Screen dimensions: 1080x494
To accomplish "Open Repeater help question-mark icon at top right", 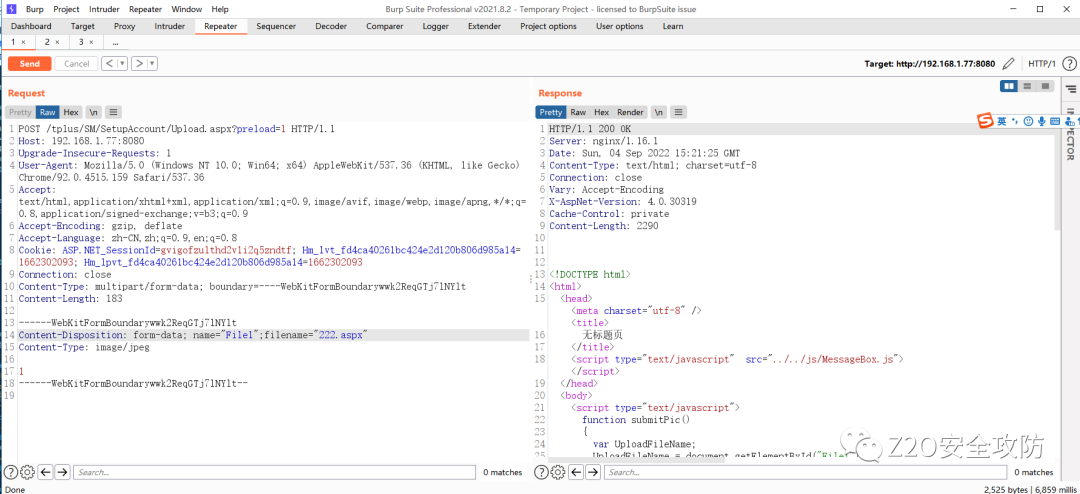I will (x=1069, y=63).
